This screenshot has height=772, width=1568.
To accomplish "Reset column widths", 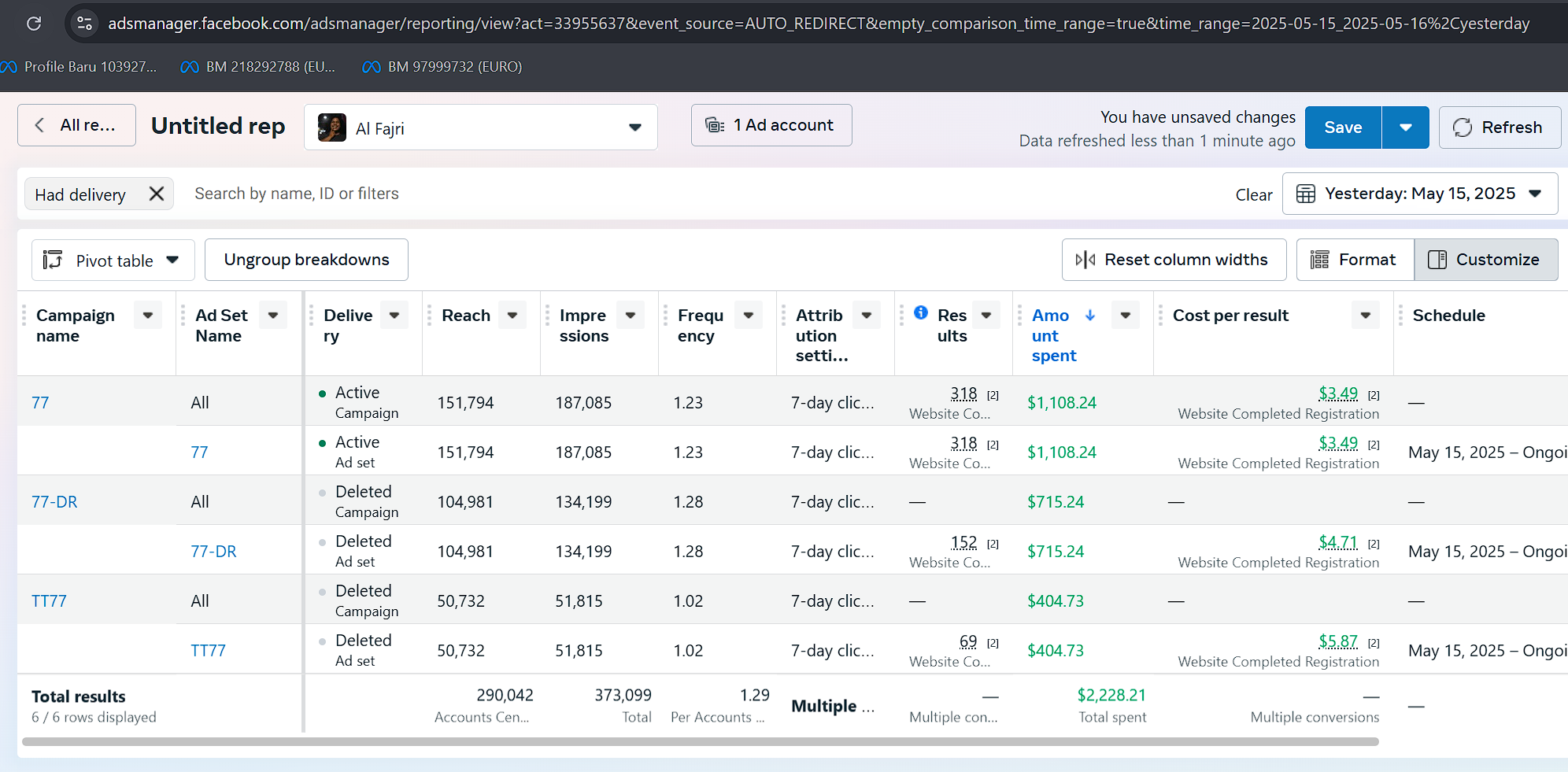I will [x=1173, y=260].
